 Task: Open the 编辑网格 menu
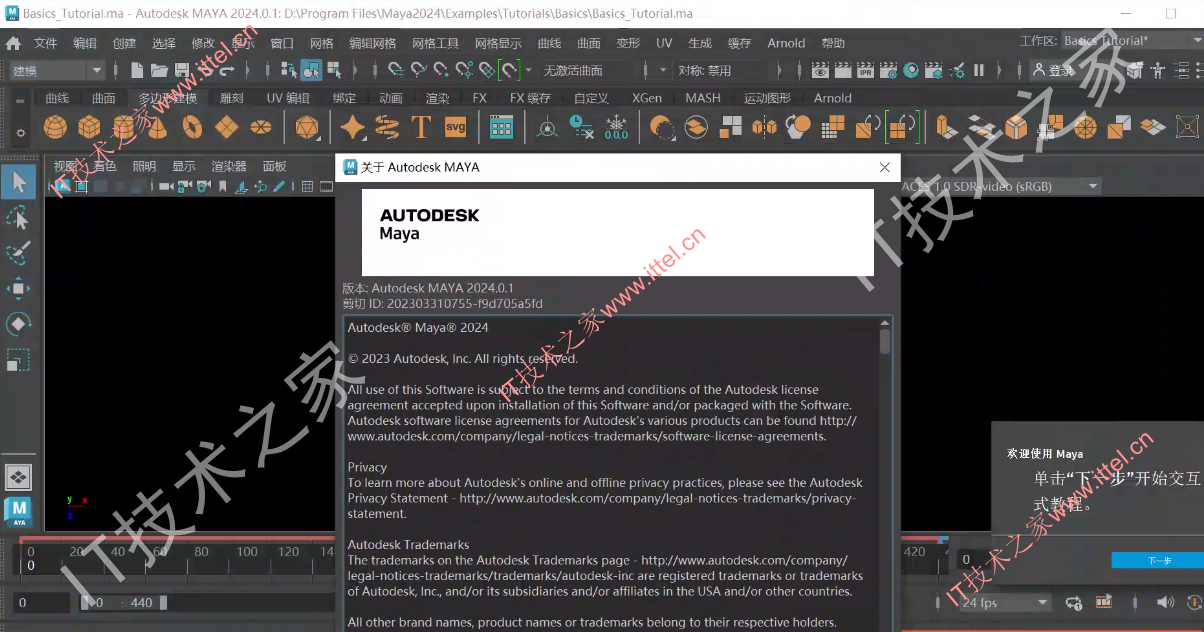372,43
